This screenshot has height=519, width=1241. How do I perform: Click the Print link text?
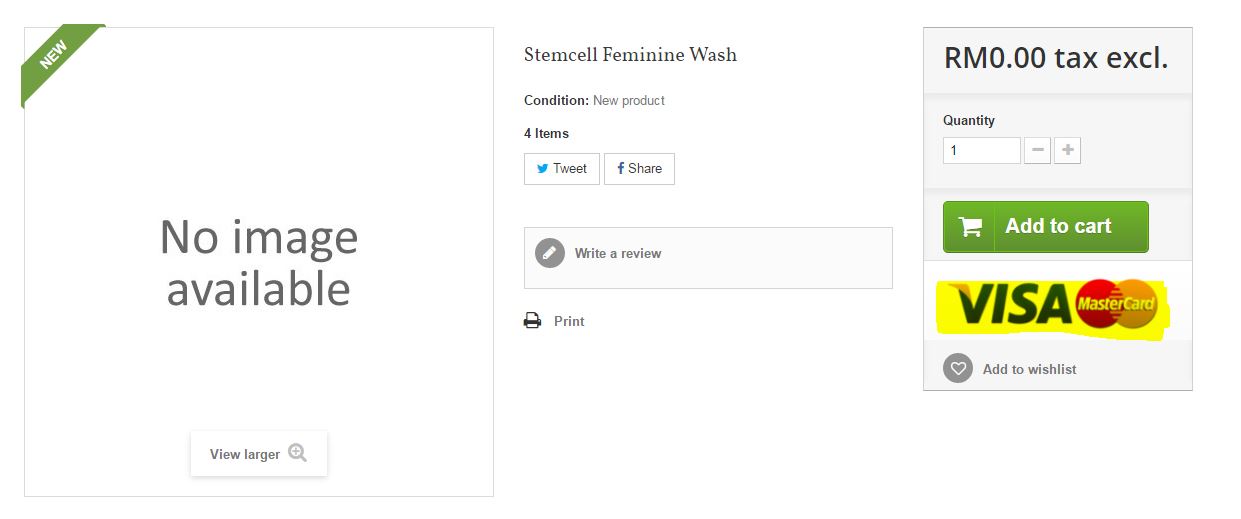[x=569, y=322]
